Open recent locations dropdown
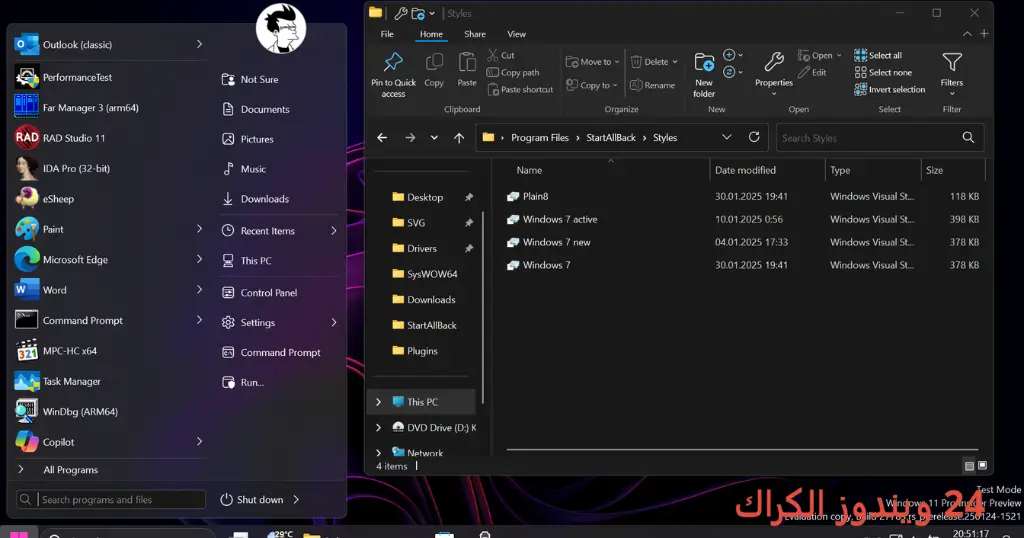This screenshot has width=1024, height=538. [x=434, y=138]
